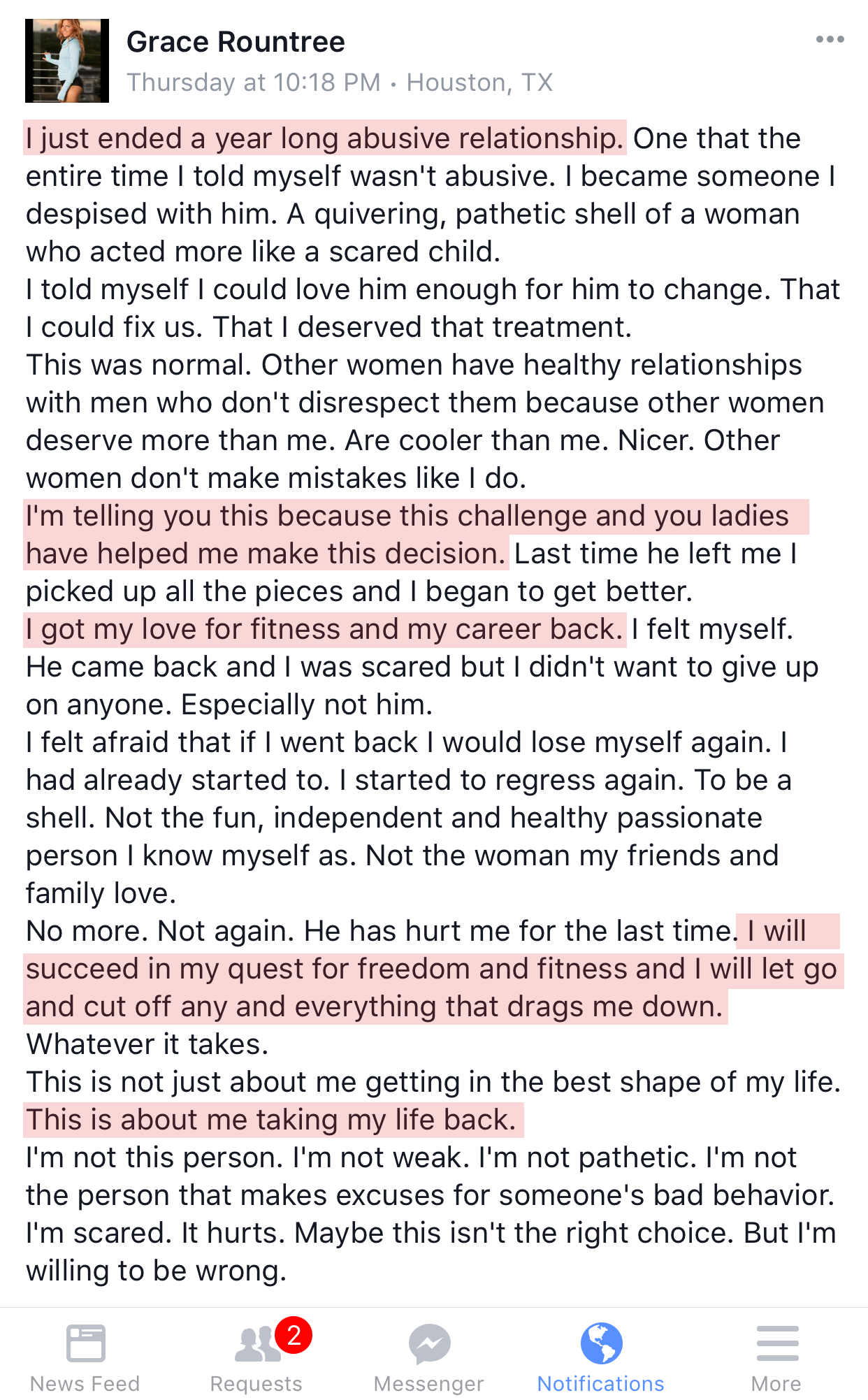Tap the red Requests badge showing 2
This screenshot has width=868, height=1400.
point(294,1335)
